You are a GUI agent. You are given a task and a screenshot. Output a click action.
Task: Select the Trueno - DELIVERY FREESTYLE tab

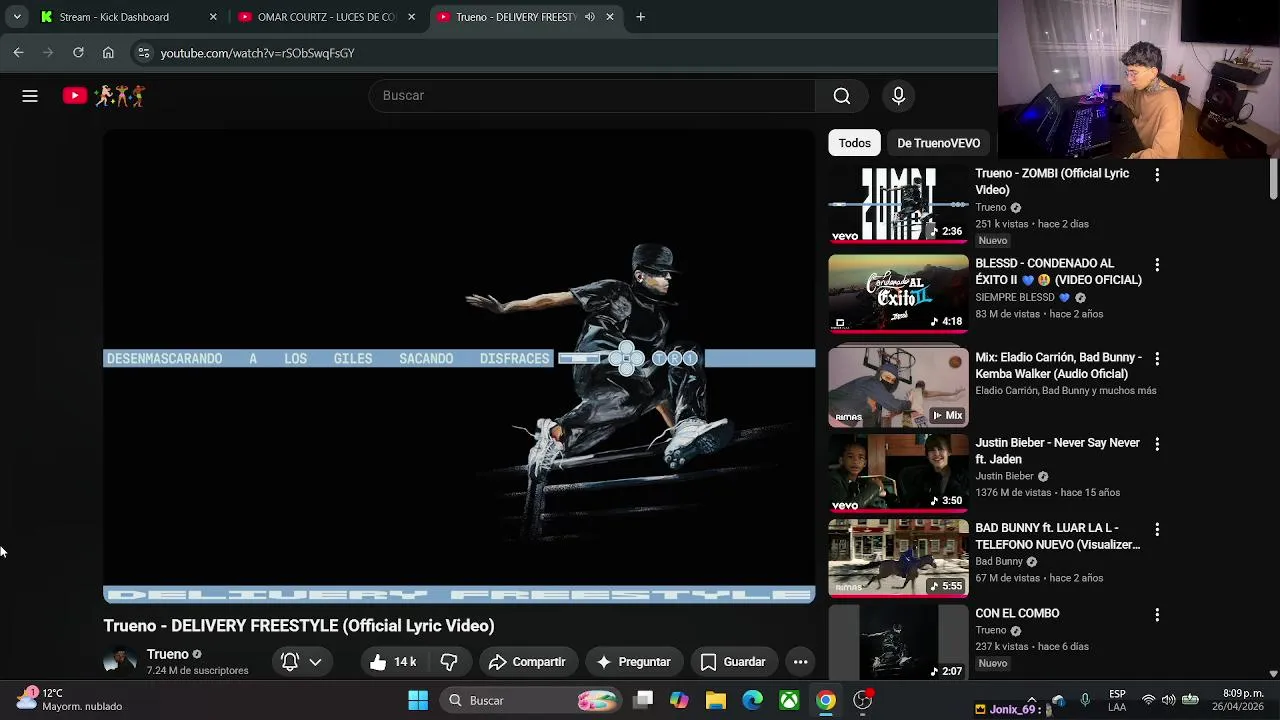pos(527,17)
